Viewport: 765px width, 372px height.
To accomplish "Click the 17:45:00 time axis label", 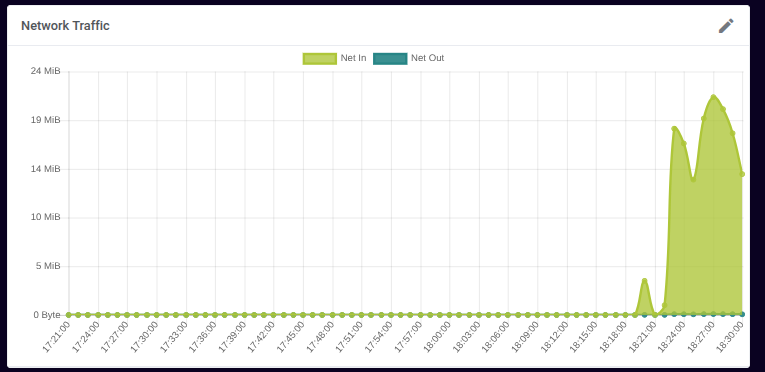I will [x=290, y=337].
